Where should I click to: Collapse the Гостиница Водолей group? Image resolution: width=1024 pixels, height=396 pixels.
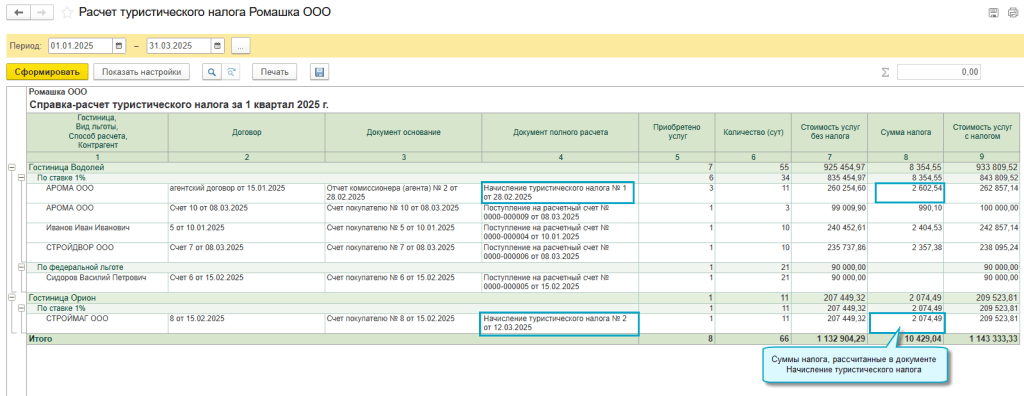[11, 167]
